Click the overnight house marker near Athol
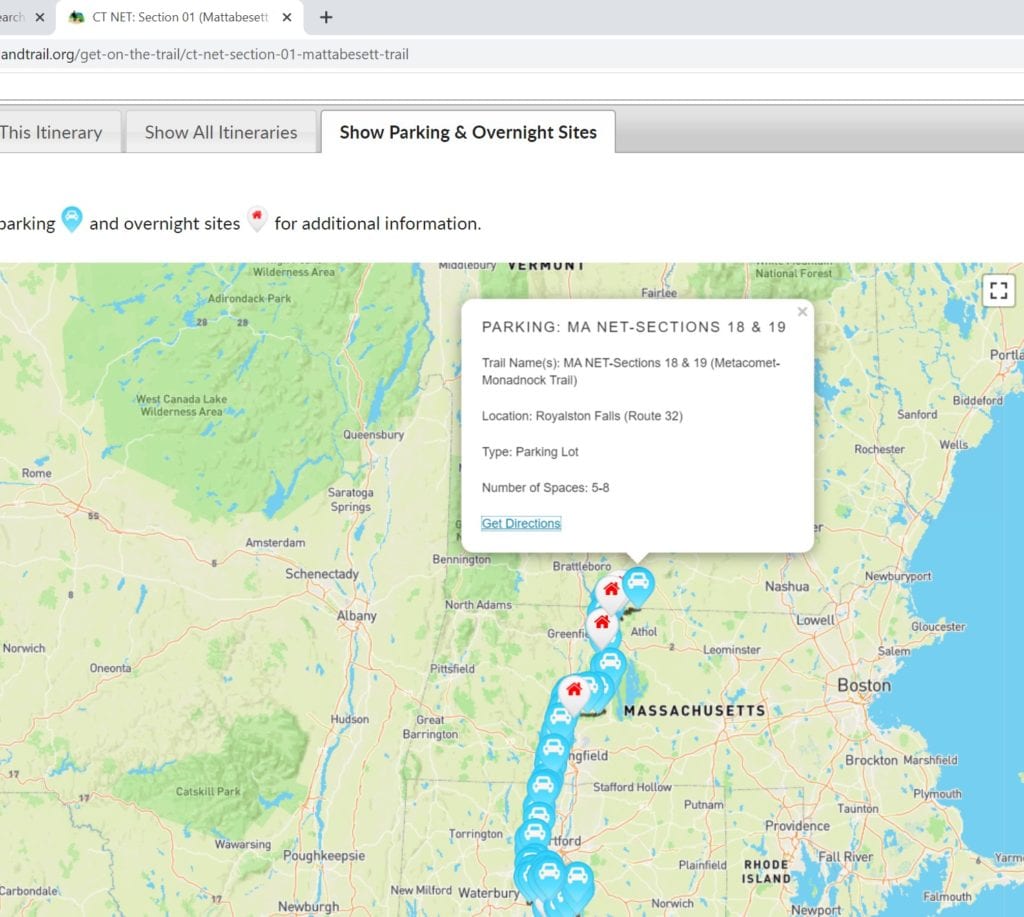The image size is (1024, 917). tap(611, 589)
